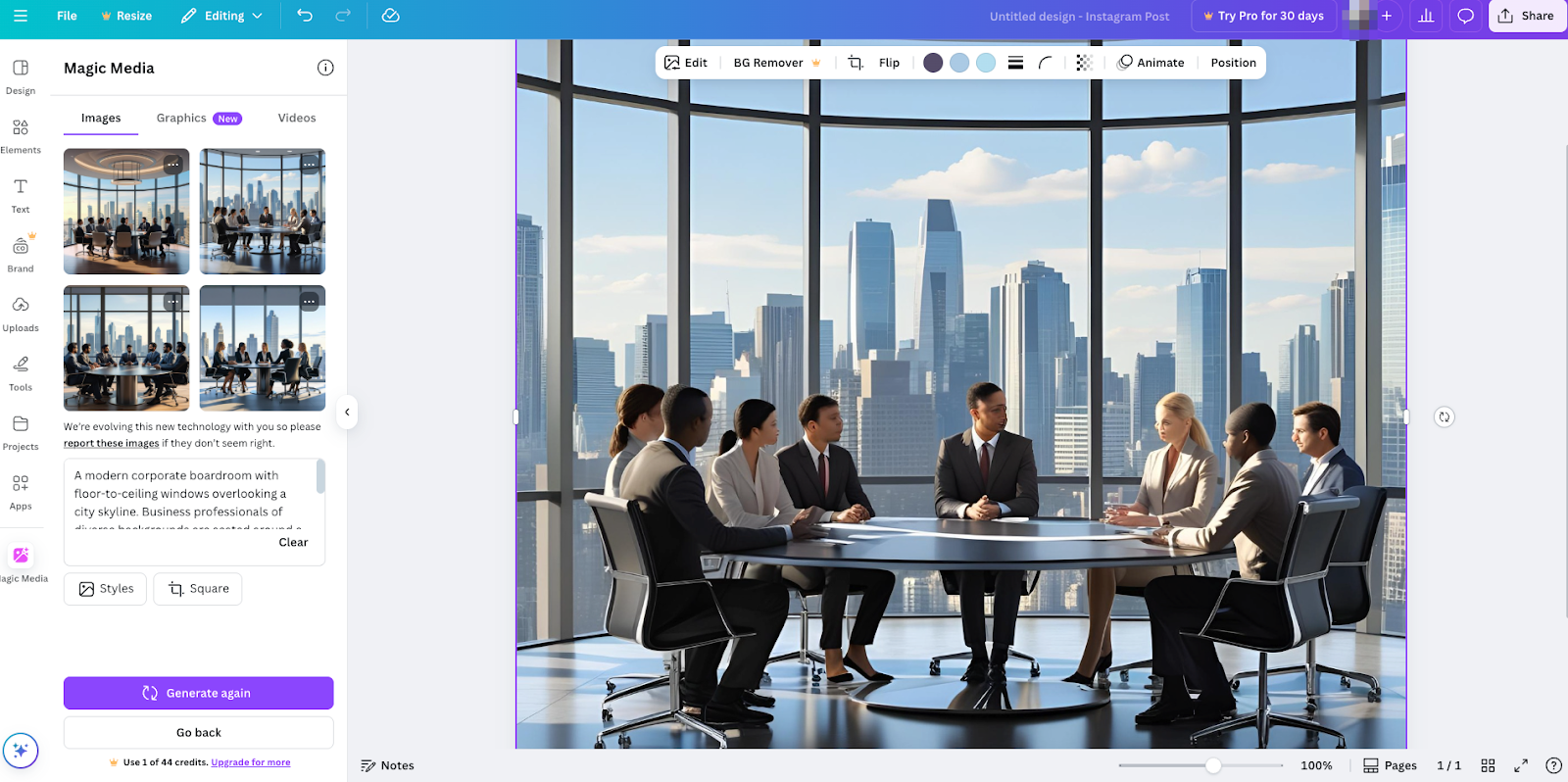Expand the Editing mode dropdown
The width and height of the screenshot is (1568, 782).
(223, 16)
